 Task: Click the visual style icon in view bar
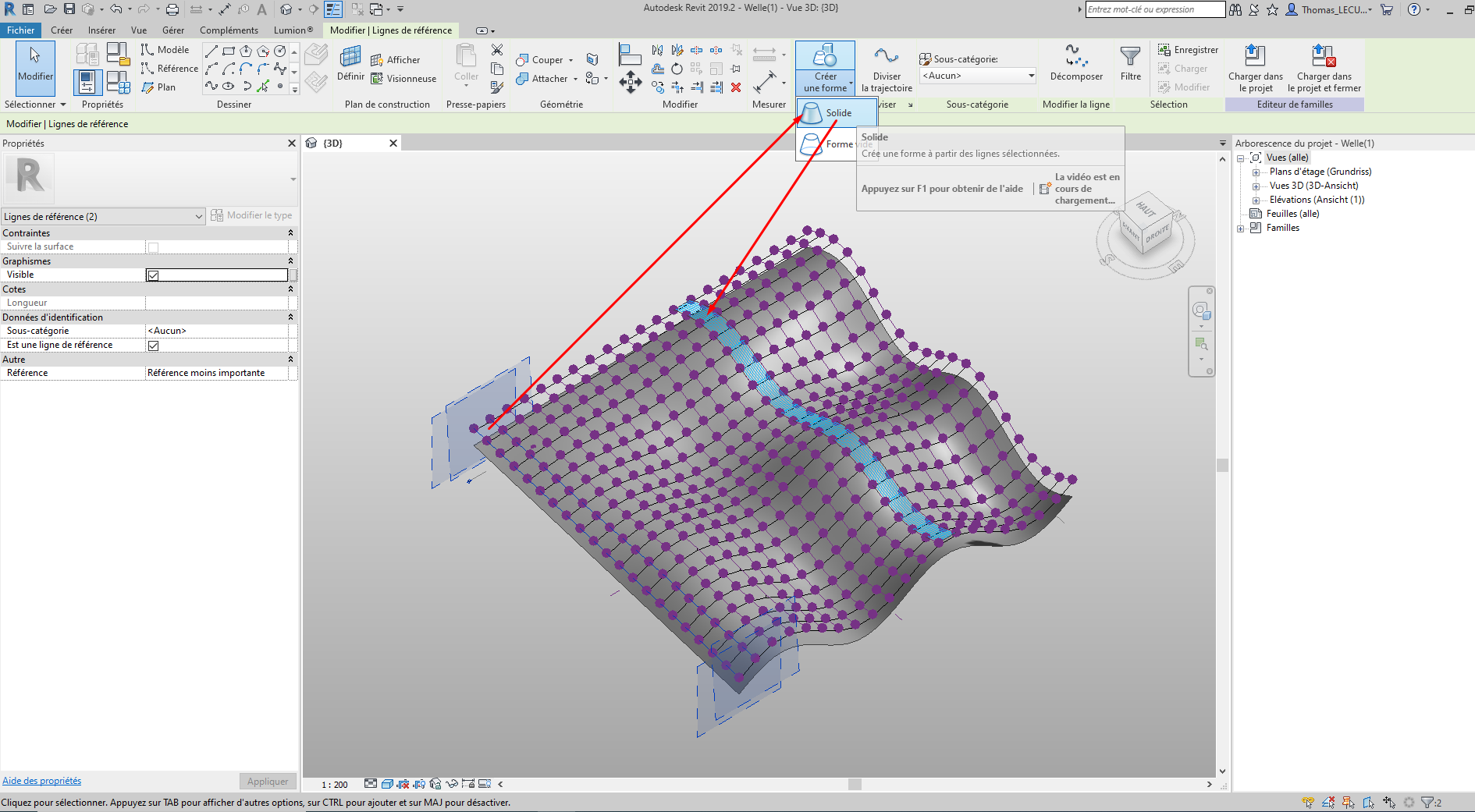(x=387, y=784)
